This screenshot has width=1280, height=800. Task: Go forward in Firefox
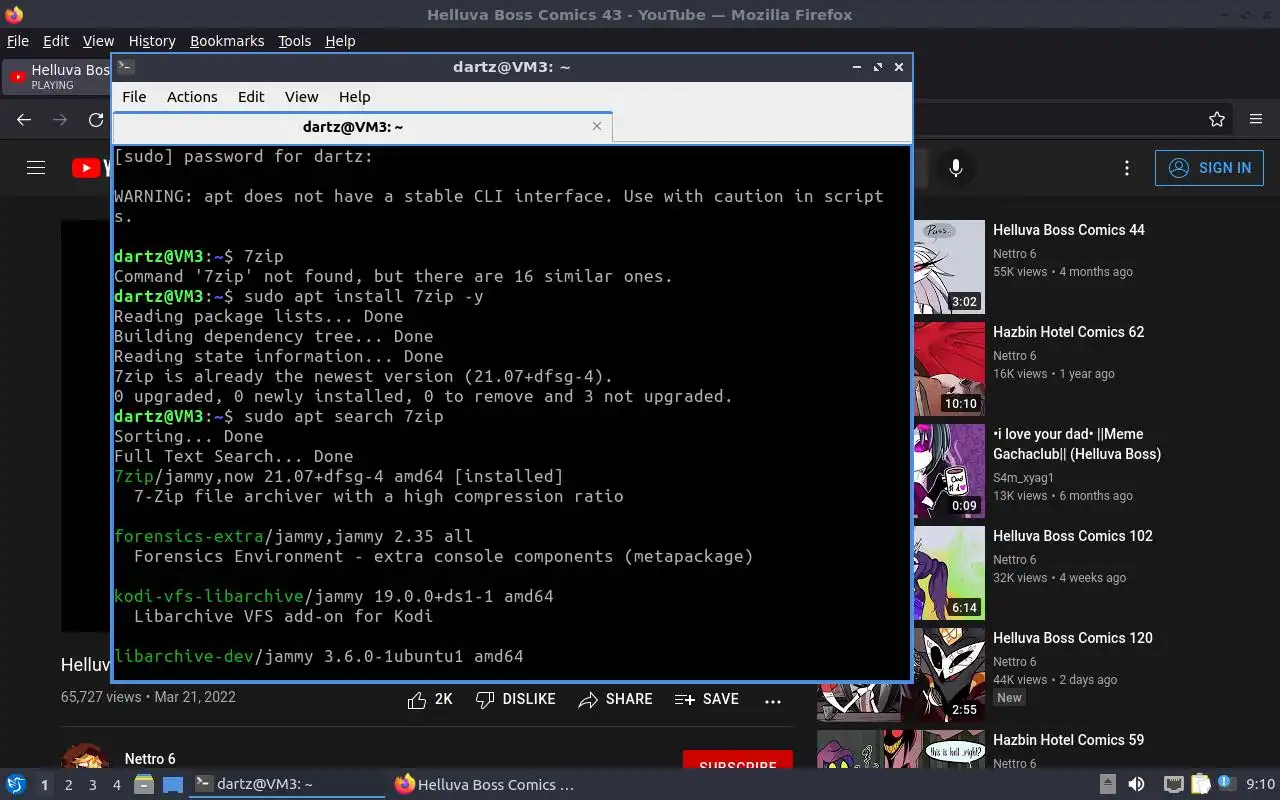[60, 119]
